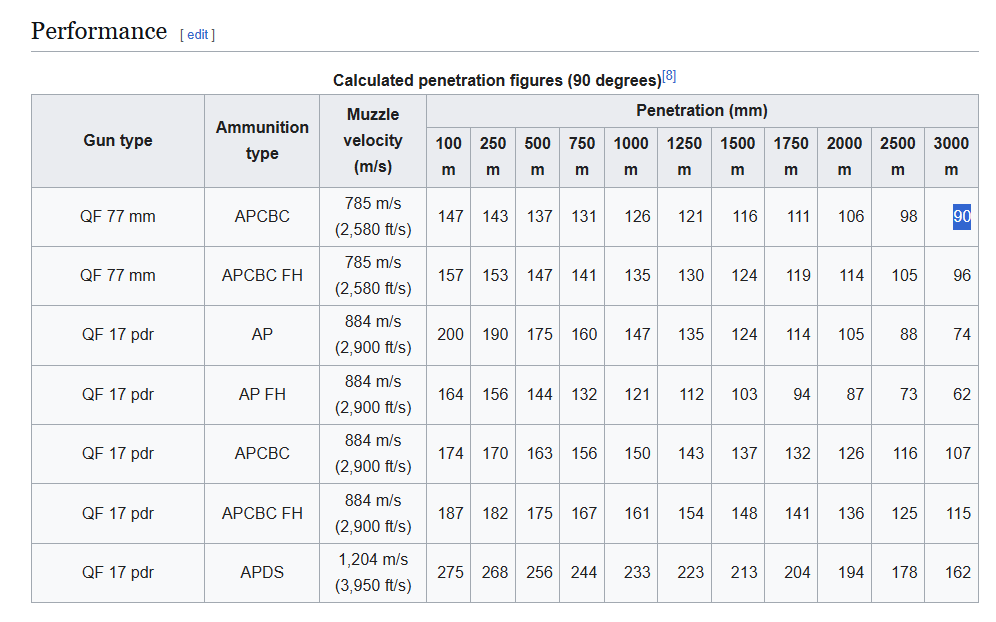The height and width of the screenshot is (622, 996).
Task: Click the Performance section heading
Action: [x=99, y=31]
